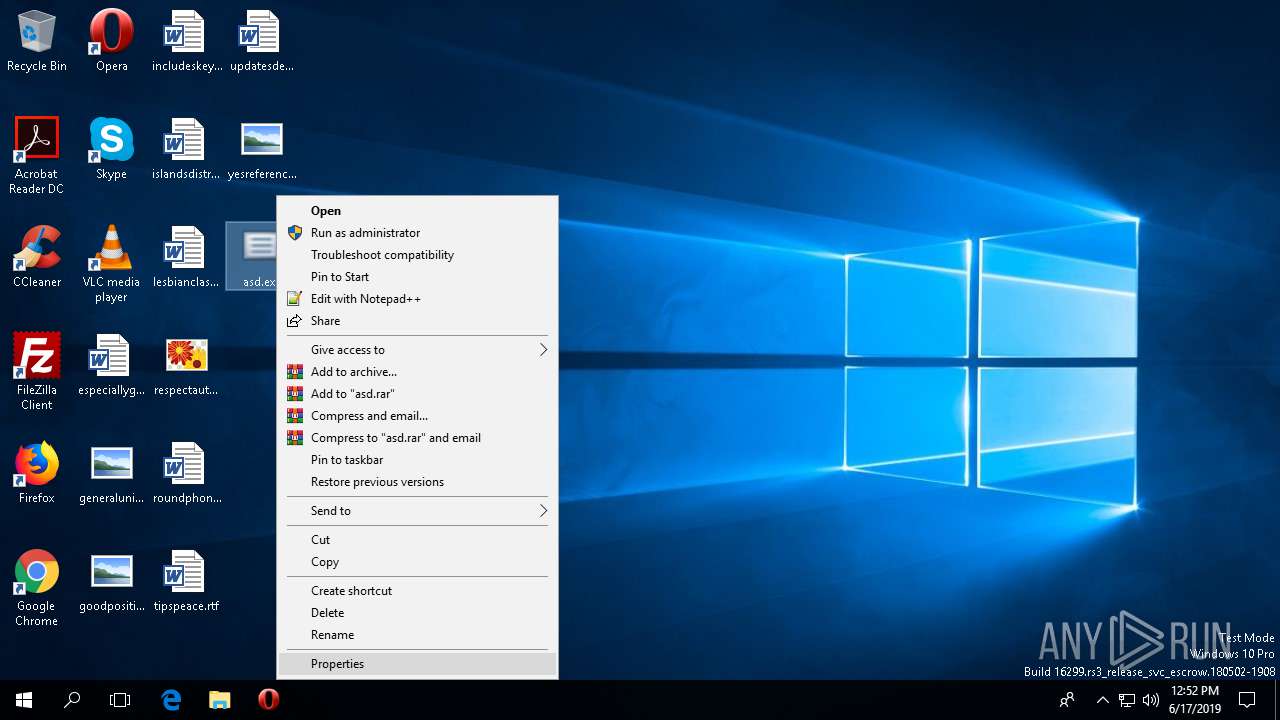Select the islandsdistr Word document icon
1280x720 pixels.
tap(186, 150)
